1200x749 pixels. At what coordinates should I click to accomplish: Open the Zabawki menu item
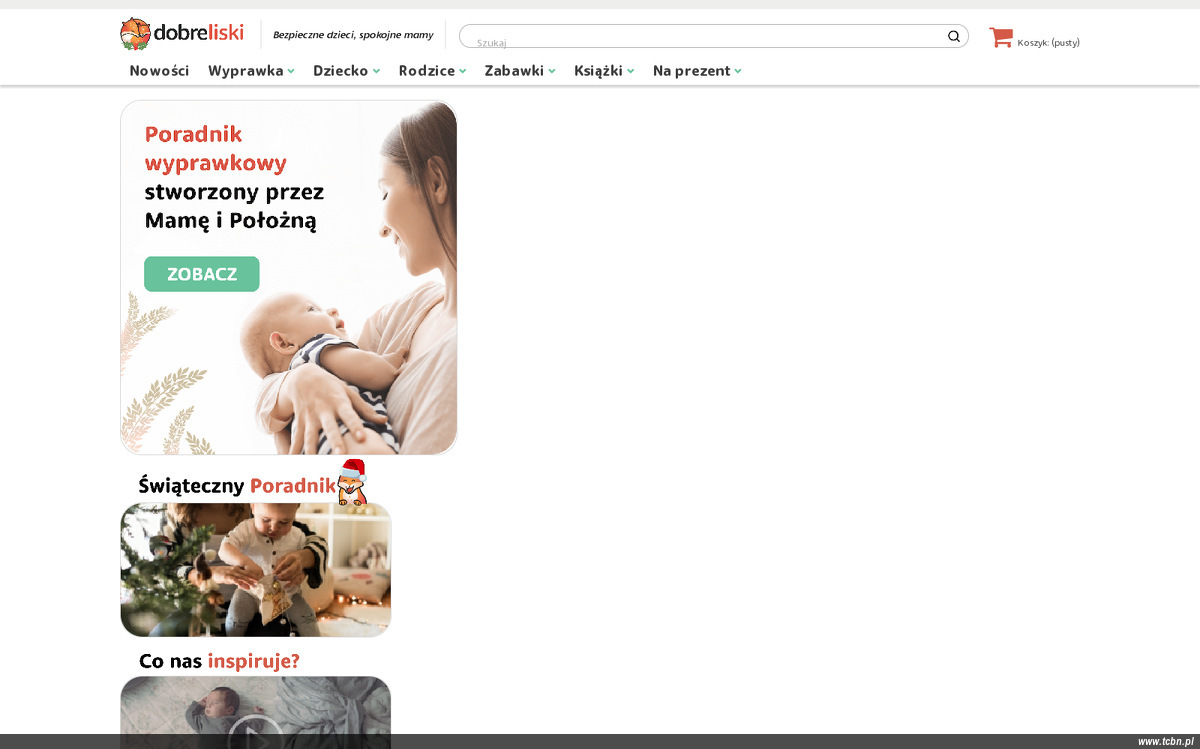[x=514, y=71]
